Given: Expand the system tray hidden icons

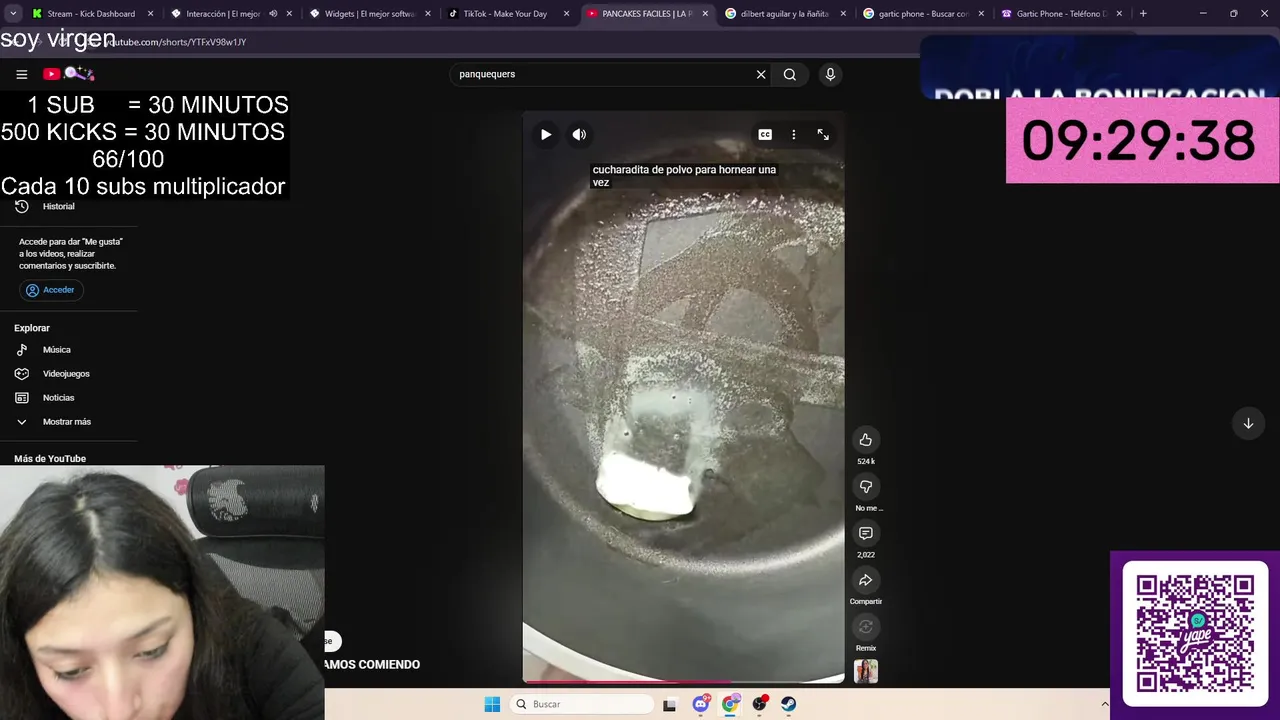Looking at the screenshot, I should (1105, 704).
